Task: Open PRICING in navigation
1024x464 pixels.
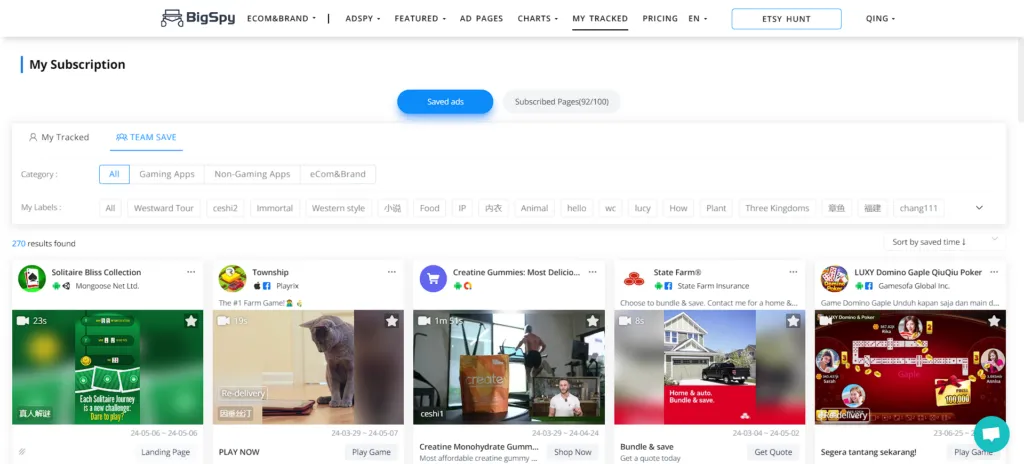Action: (660, 18)
